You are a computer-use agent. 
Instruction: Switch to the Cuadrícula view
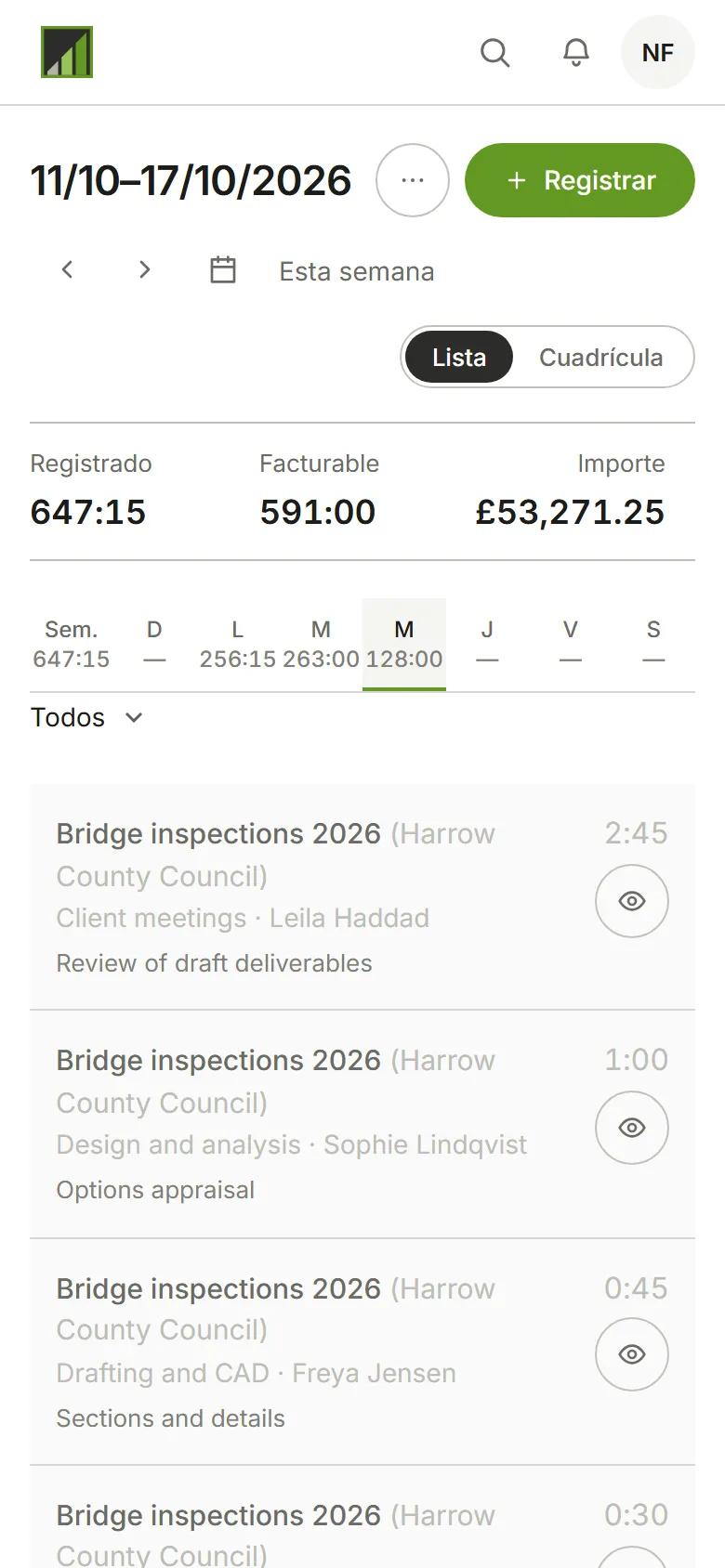[x=601, y=358]
